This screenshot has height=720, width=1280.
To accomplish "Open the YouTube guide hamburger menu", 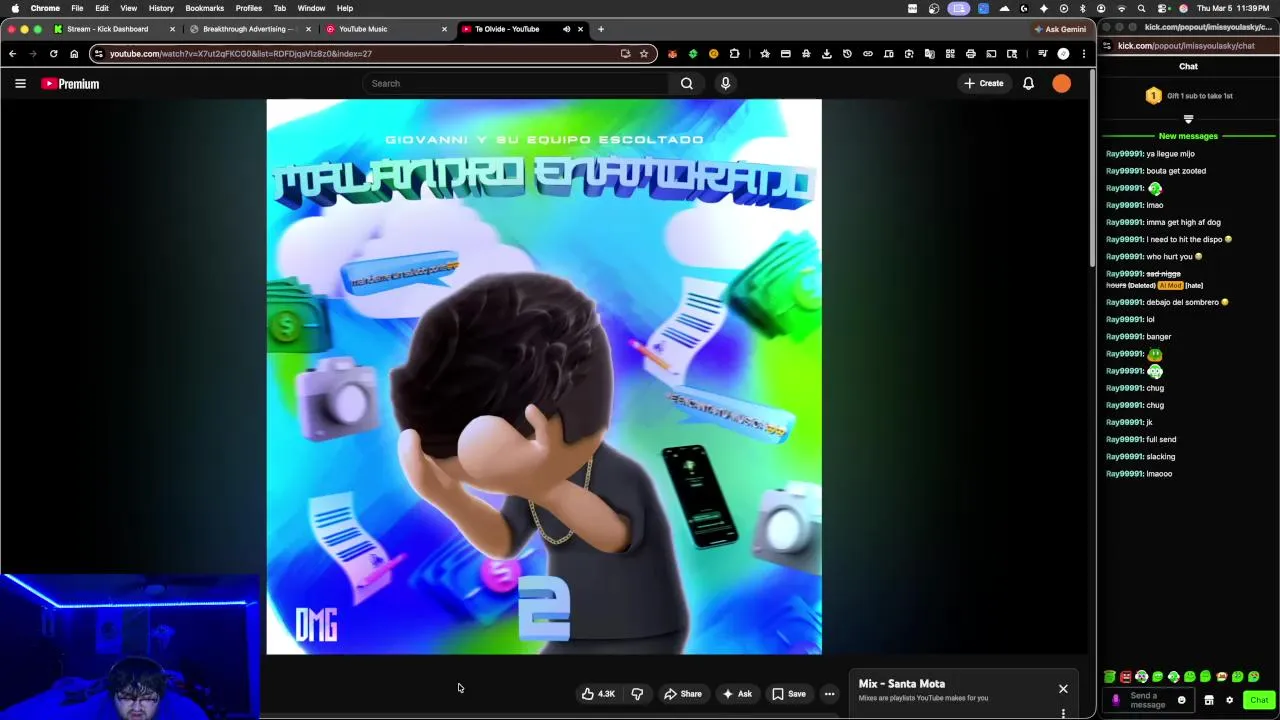I will tap(20, 84).
